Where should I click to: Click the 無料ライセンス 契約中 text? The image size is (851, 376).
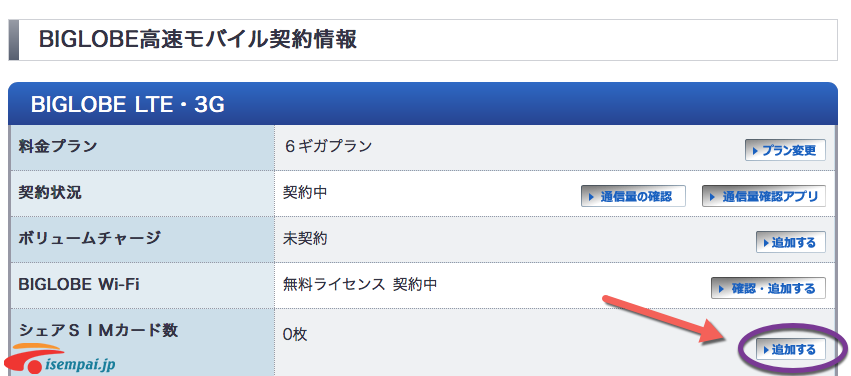pos(360,284)
